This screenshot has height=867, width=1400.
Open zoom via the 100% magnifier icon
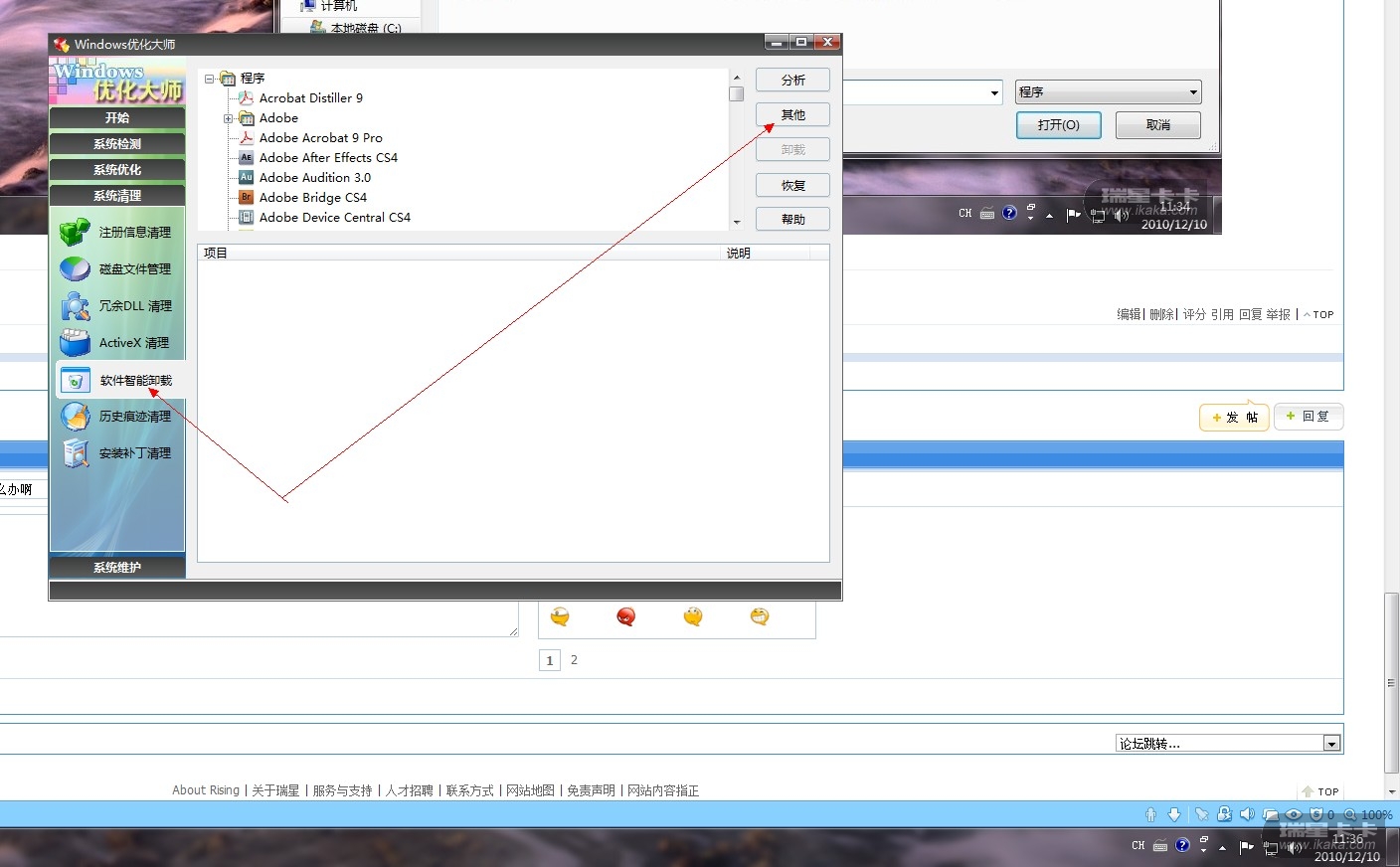point(1350,814)
